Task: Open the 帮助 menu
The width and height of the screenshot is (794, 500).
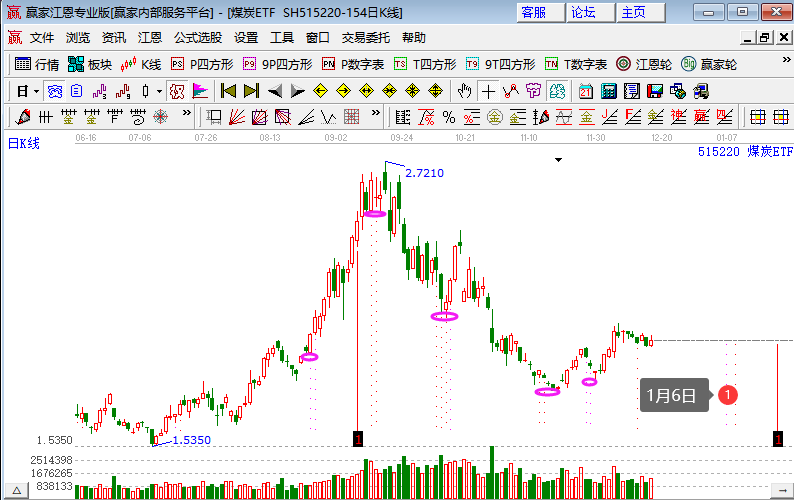Action: (x=414, y=37)
